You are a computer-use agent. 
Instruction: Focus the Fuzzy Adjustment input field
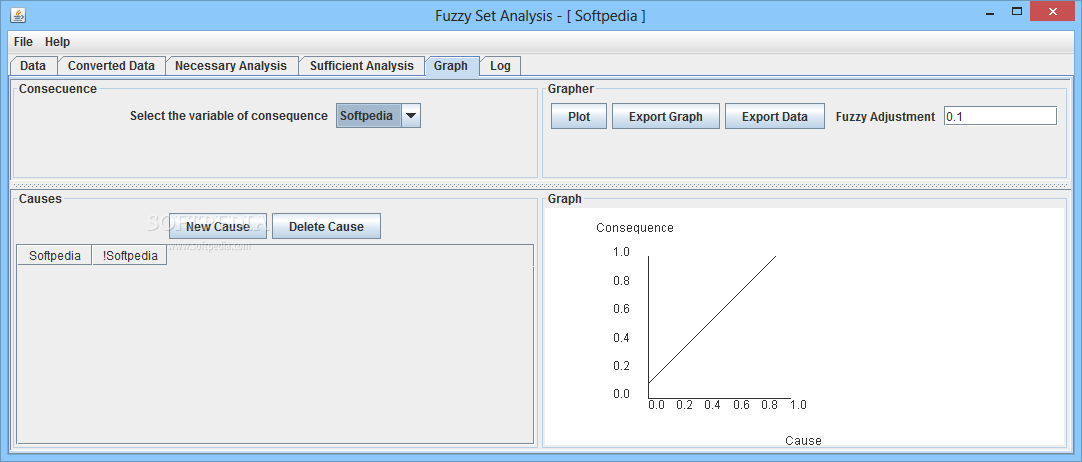click(x=1000, y=117)
